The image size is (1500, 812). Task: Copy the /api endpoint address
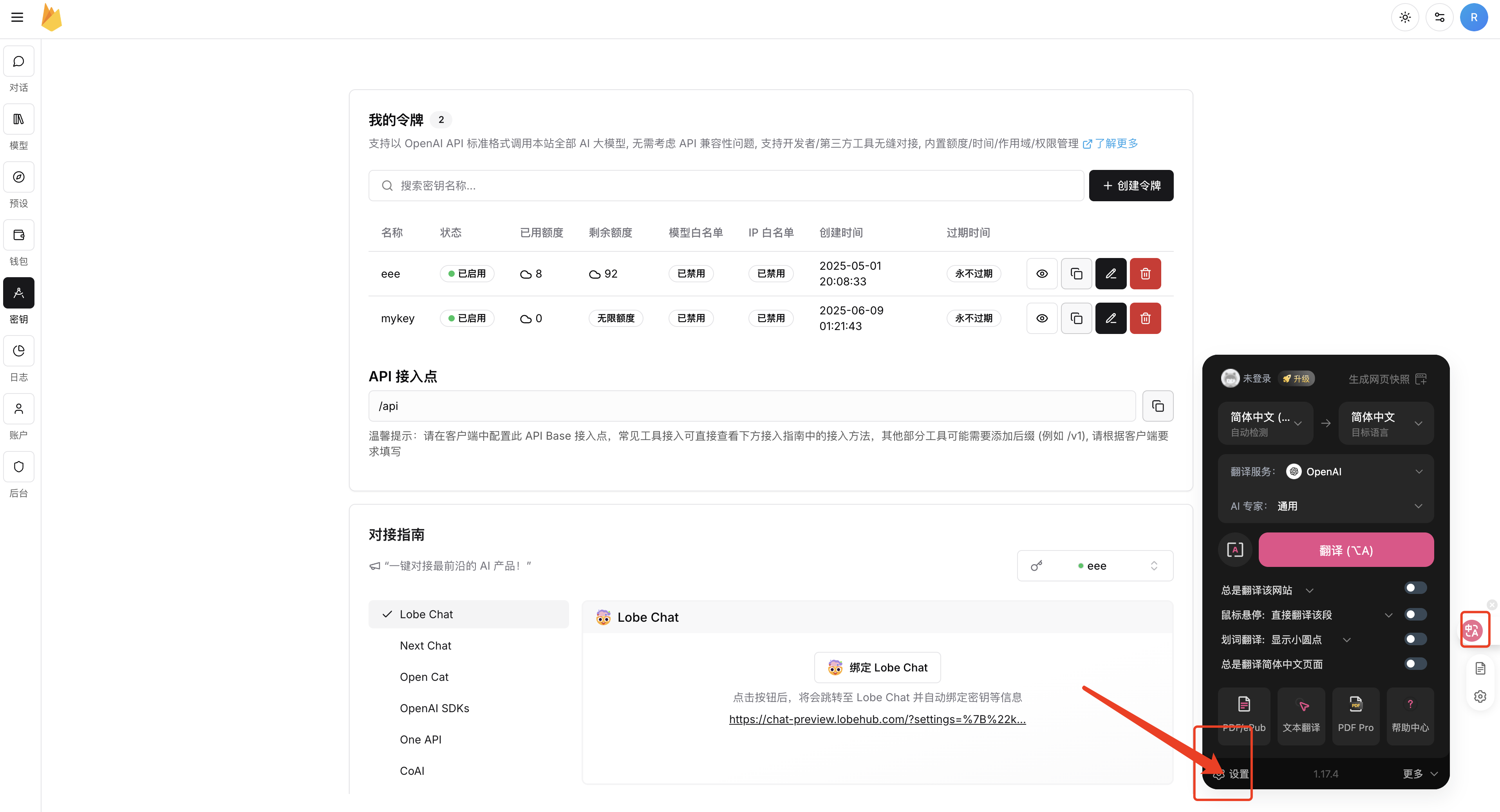pos(1158,406)
